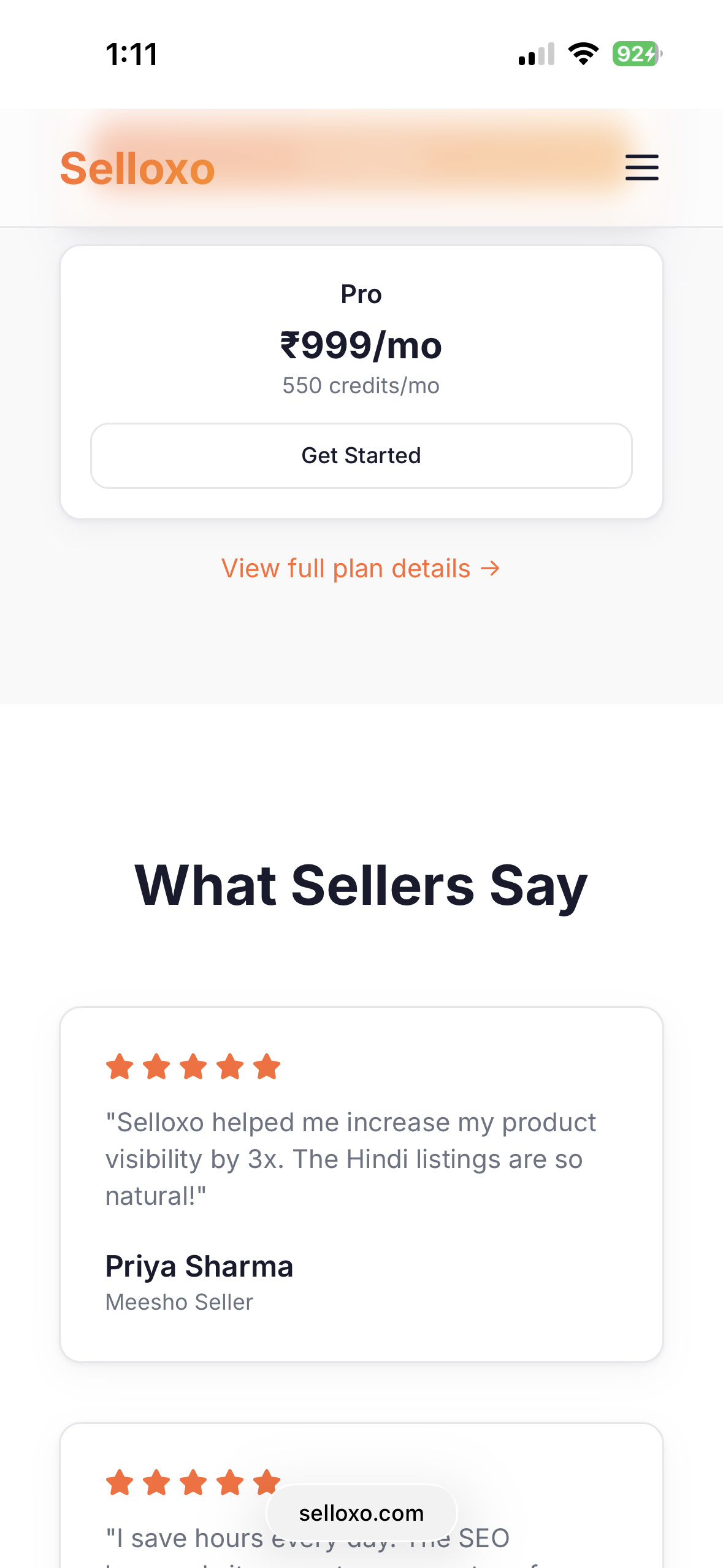Click the Selloxo logo
Screen dimensions: 723x1568
(x=136, y=167)
